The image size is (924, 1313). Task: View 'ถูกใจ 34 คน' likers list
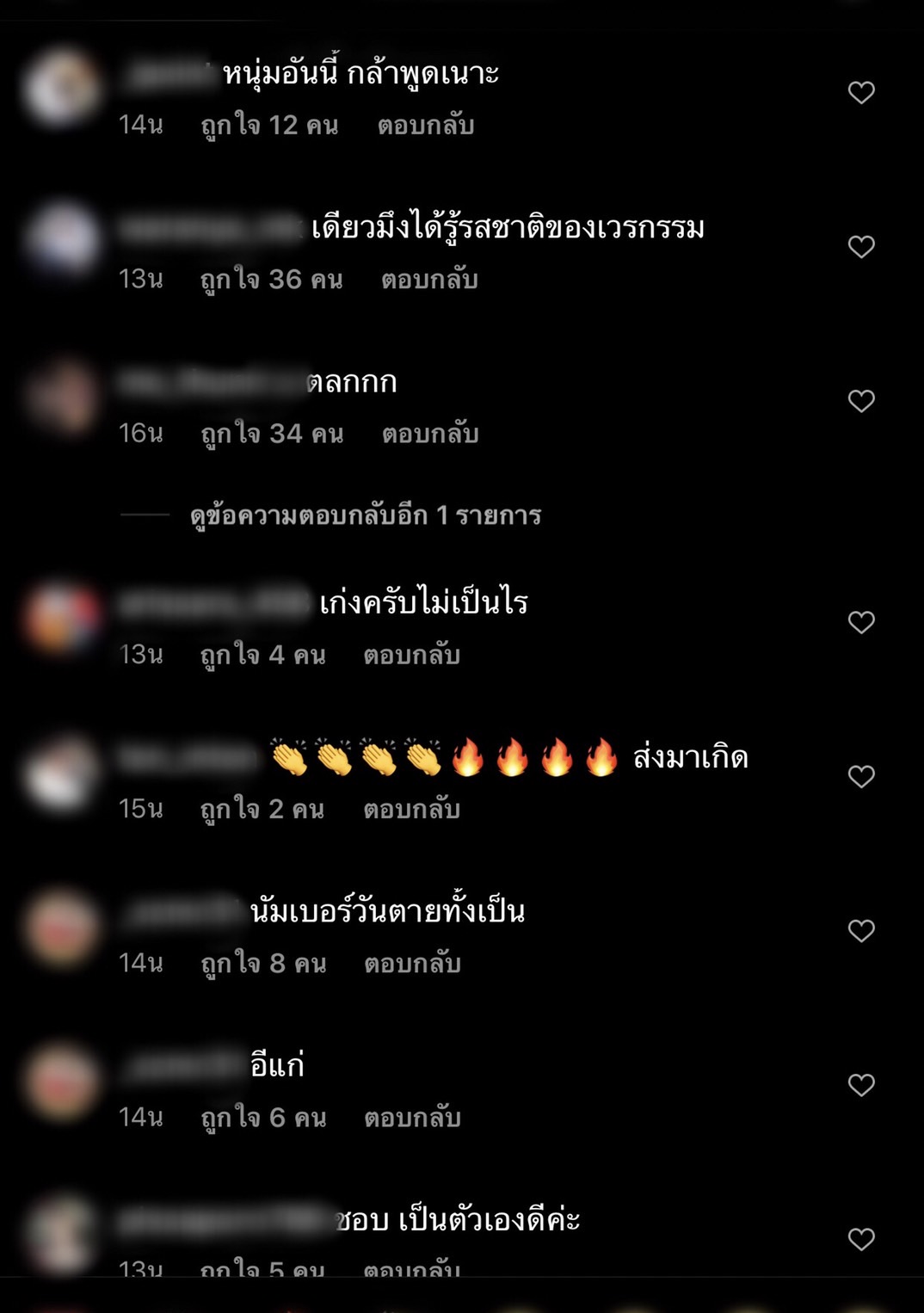tap(272, 434)
